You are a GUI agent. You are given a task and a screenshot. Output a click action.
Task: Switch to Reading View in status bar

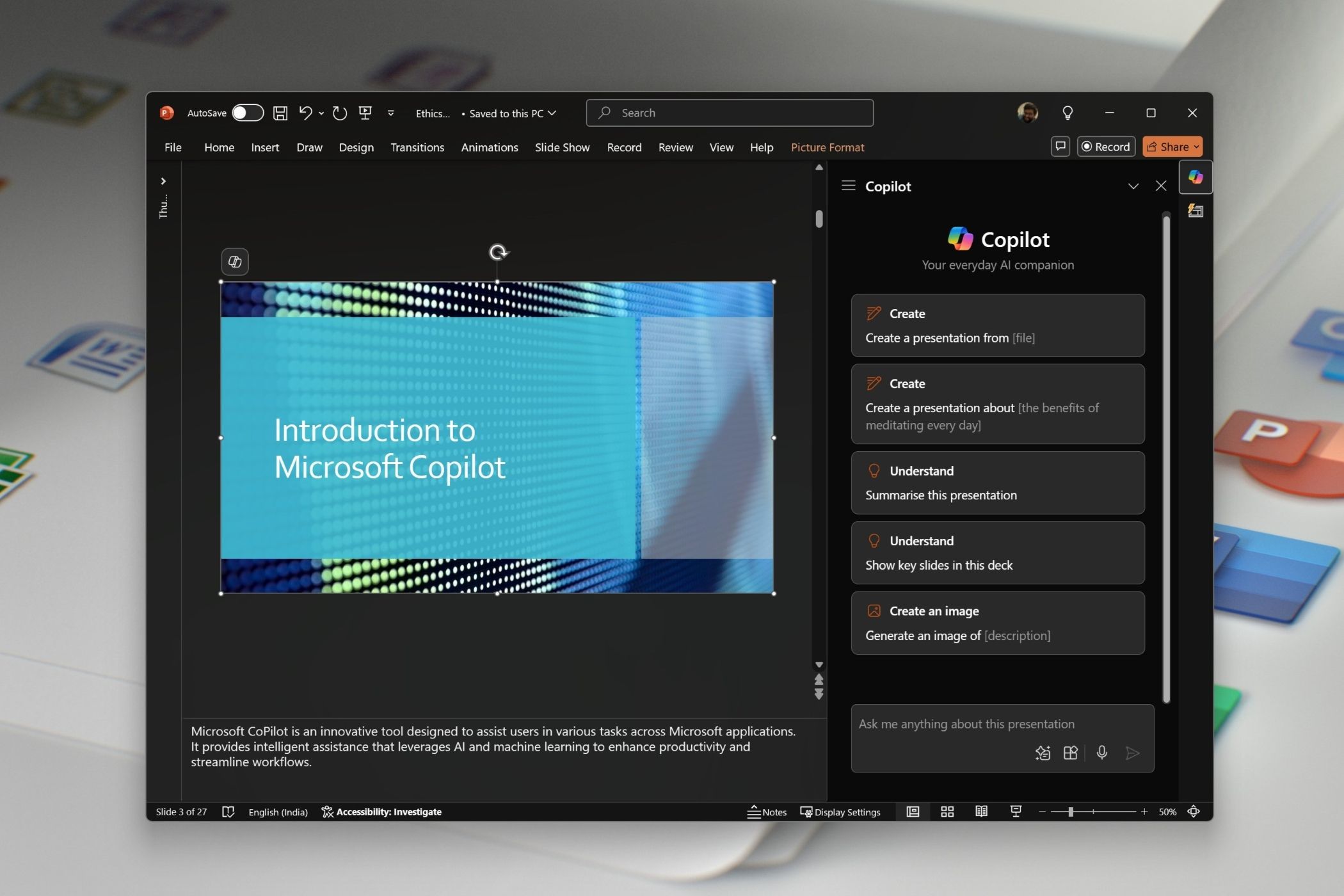click(x=981, y=812)
